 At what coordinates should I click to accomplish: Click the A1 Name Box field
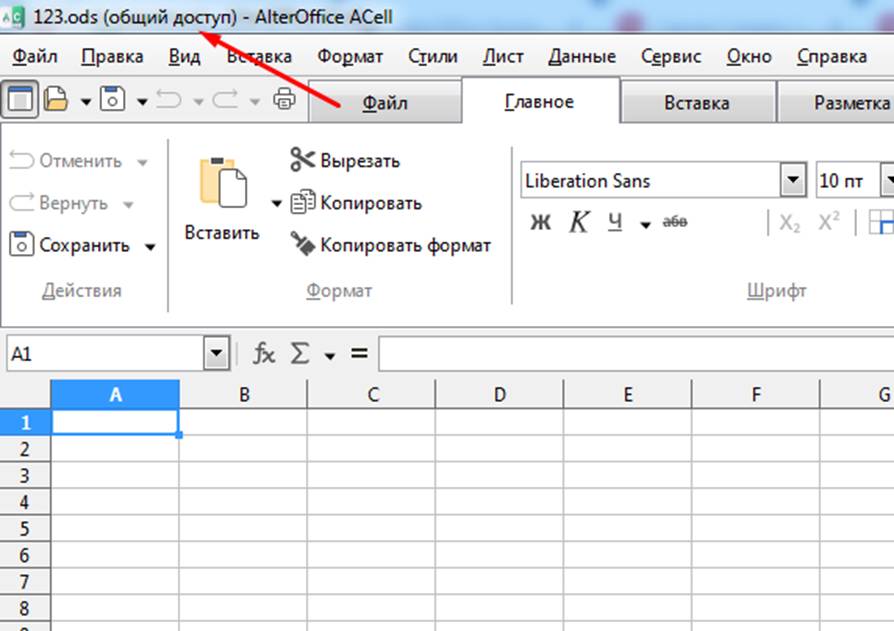[x=105, y=354]
